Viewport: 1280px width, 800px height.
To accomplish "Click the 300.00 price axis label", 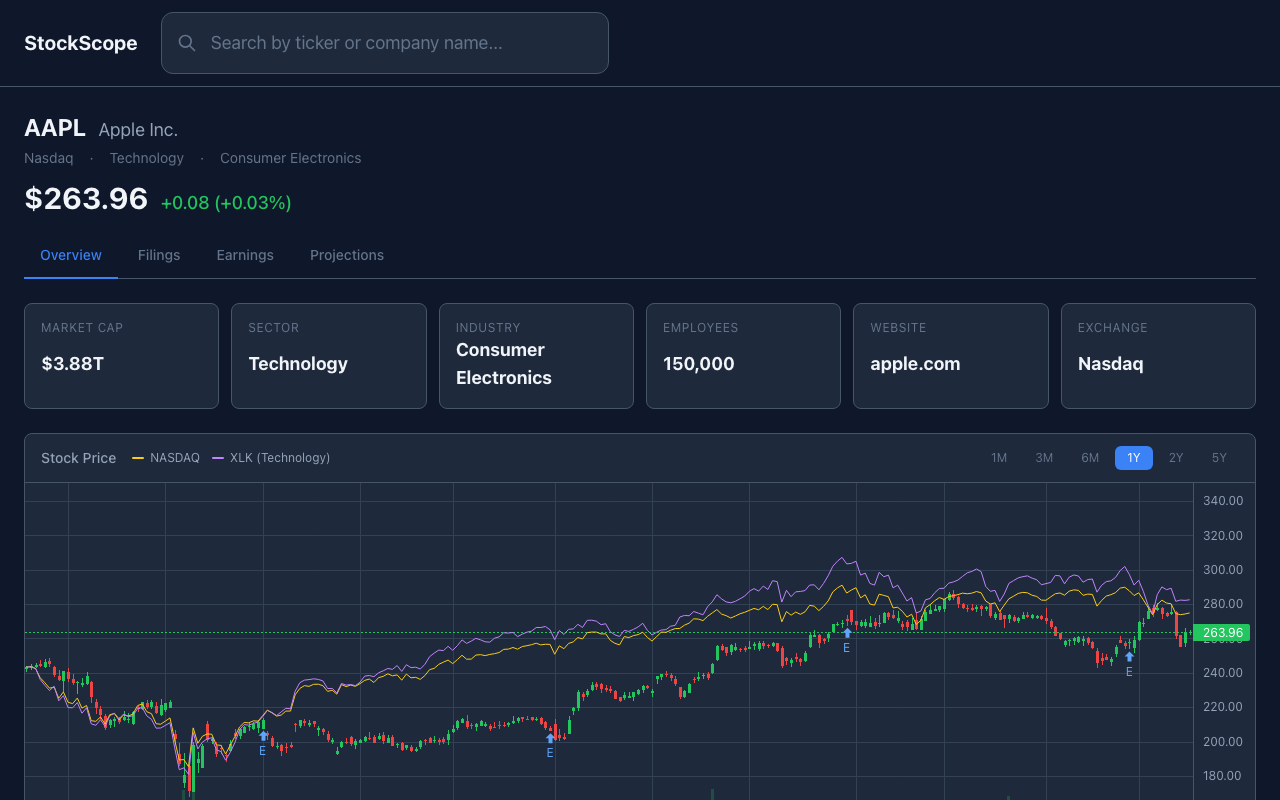I will click(x=1222, y=570).
